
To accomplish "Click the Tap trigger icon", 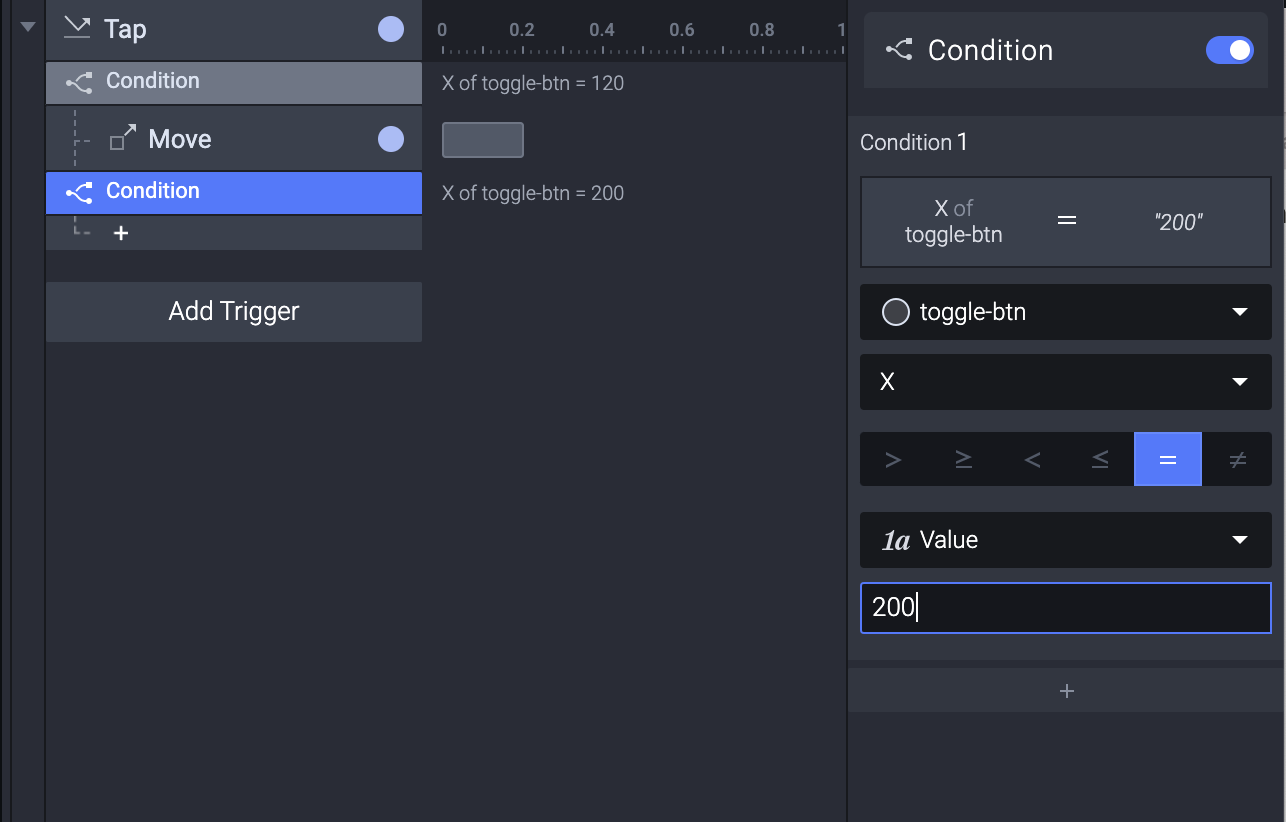I will (x=77, y=28).
